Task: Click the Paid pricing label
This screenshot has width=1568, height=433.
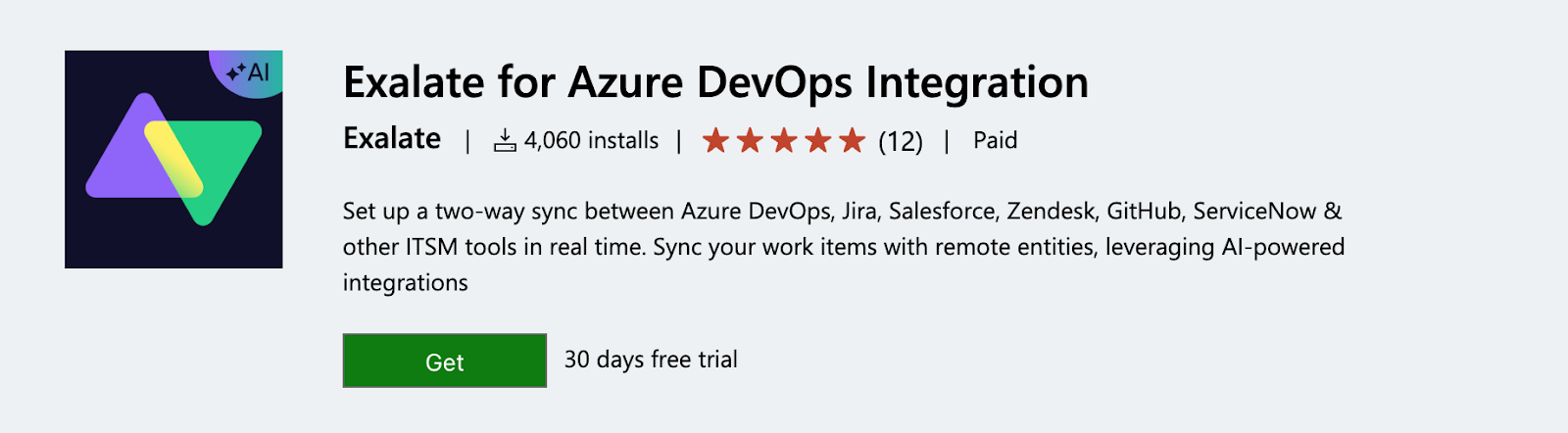Action: click(x=995, y=141)
